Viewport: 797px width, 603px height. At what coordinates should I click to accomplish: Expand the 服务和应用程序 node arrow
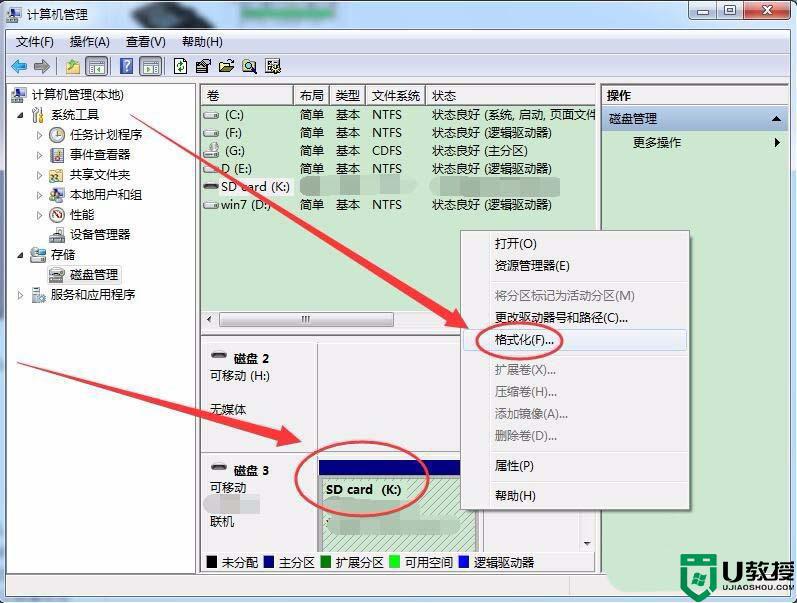pos(20,295)
